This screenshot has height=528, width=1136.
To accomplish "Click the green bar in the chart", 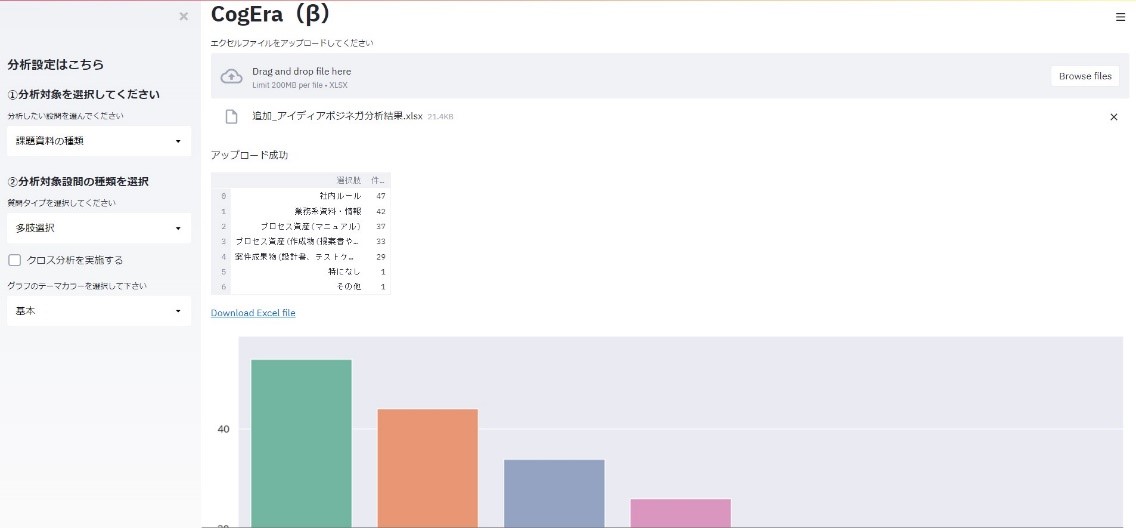I will point(301,440).
